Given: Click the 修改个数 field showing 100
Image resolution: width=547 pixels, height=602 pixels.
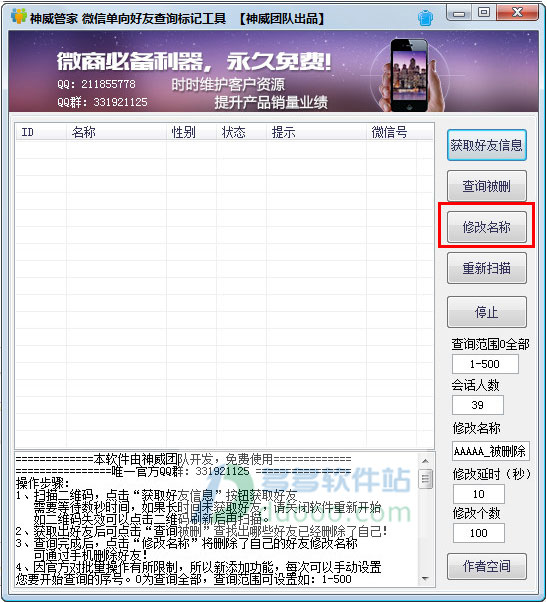Looking at the screenshot, I should [479, 533].
